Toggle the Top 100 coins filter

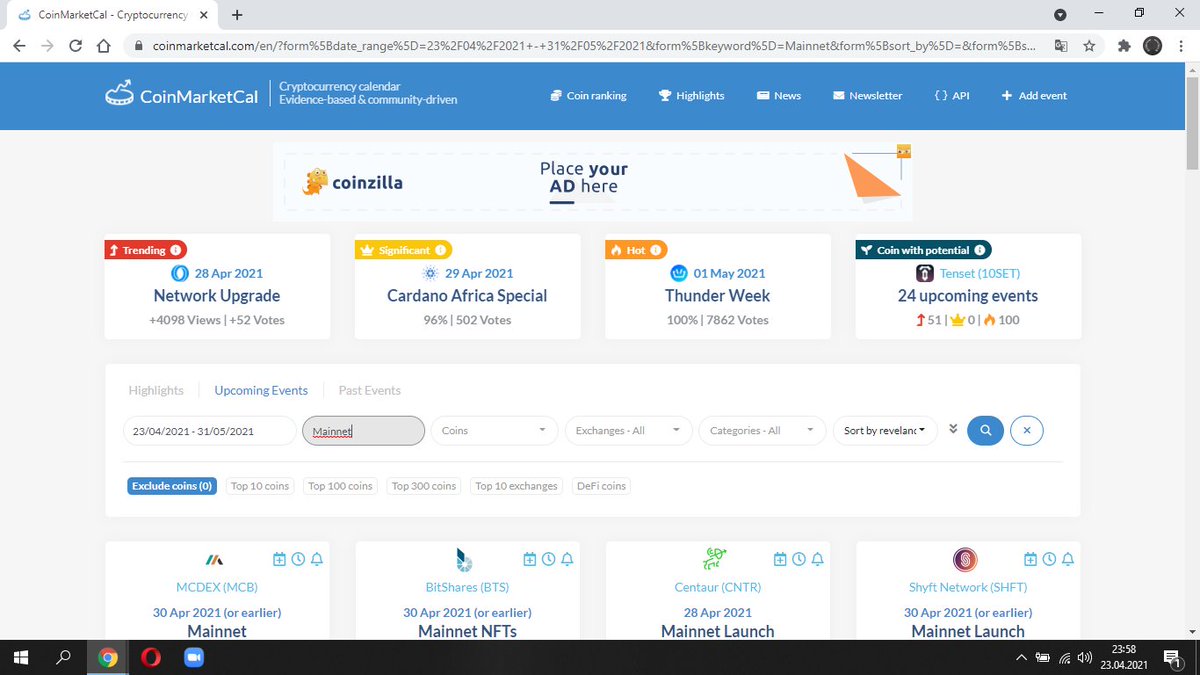click(340, 486)
